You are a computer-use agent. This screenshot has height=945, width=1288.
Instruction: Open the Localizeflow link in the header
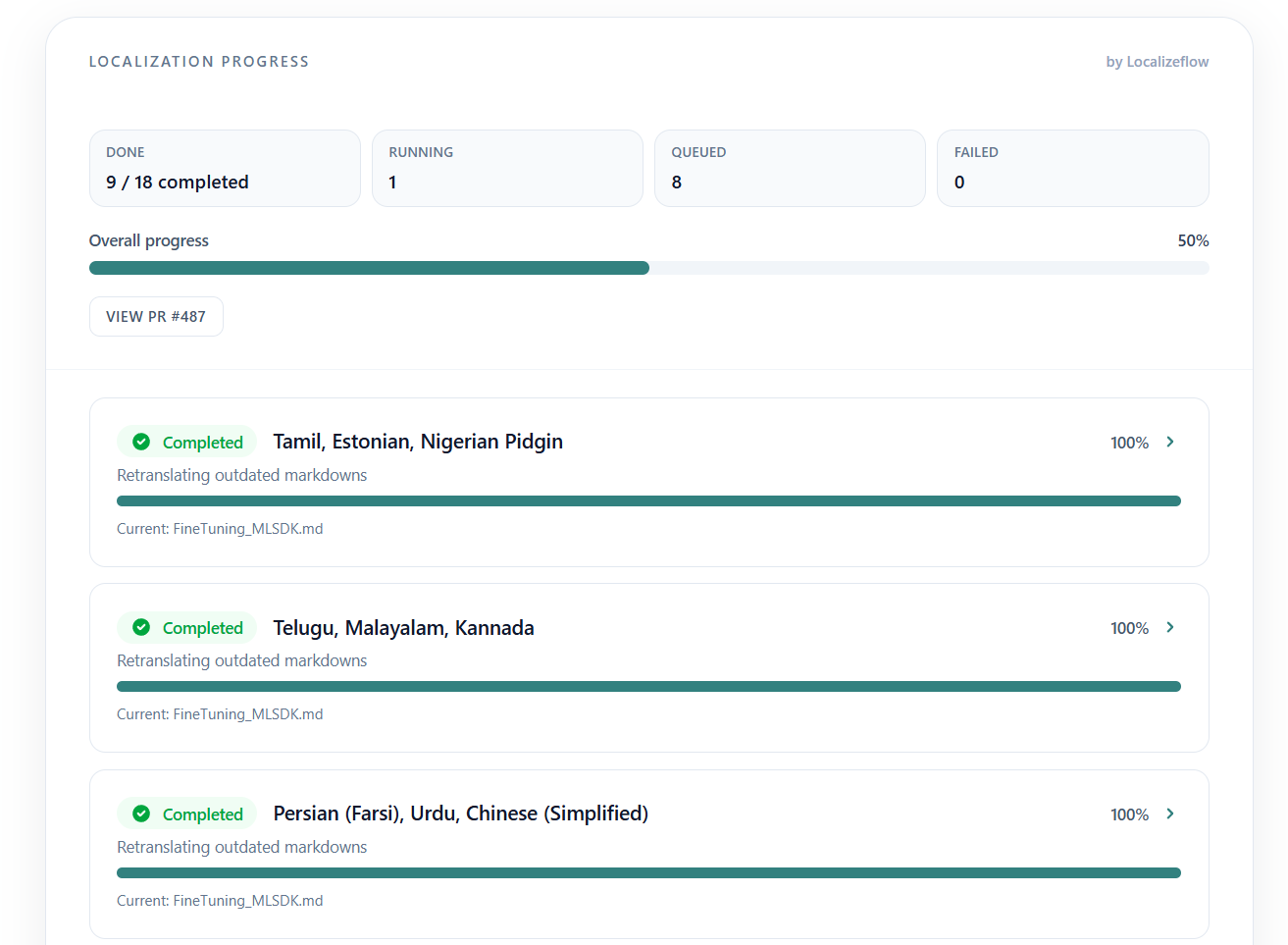[1167, 61]
